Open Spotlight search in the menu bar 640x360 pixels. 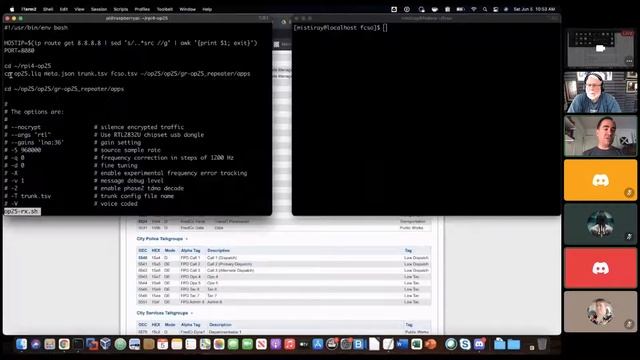(x=485, y=9)
